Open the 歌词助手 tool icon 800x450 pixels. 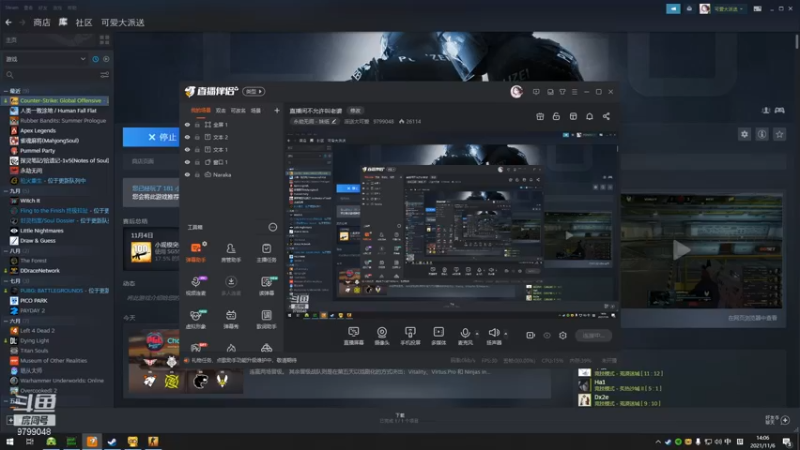point(266,319)
